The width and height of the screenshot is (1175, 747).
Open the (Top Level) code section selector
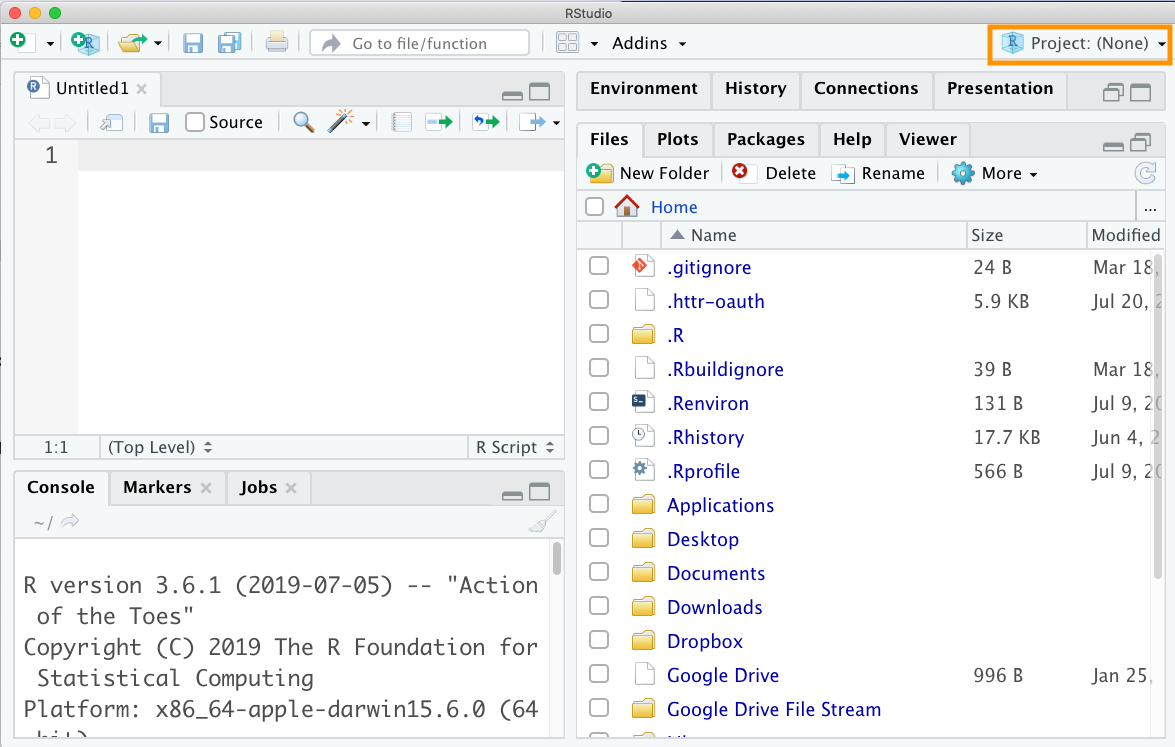pos(160,447)
